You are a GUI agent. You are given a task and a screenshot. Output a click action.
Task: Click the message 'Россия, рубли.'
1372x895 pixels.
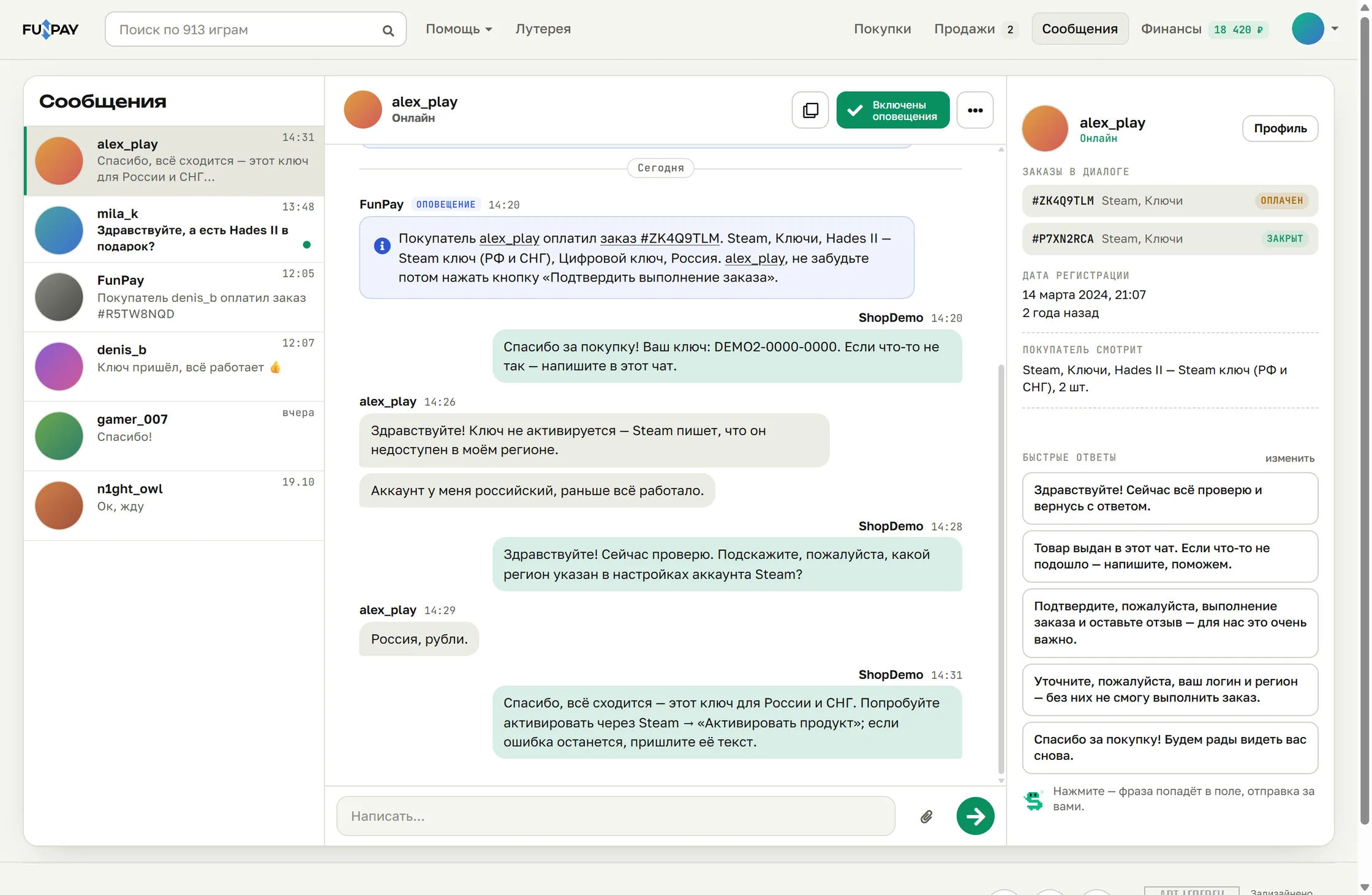coord(419,639)
